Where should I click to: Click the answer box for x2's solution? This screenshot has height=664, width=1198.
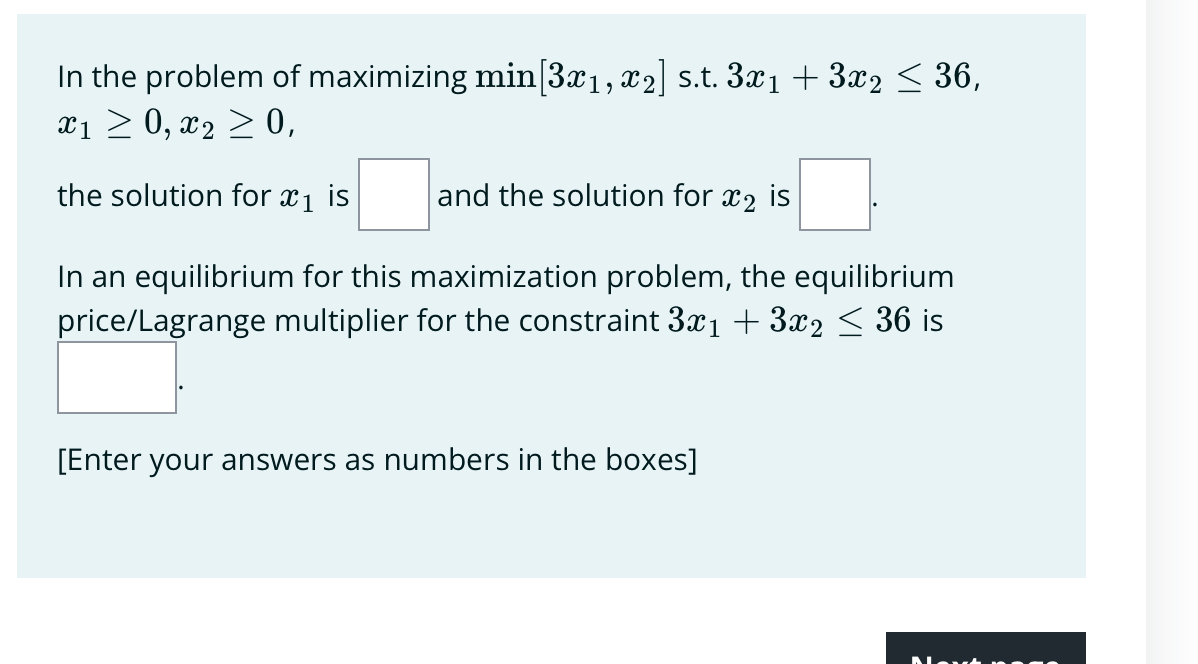[x=834, y=195]
